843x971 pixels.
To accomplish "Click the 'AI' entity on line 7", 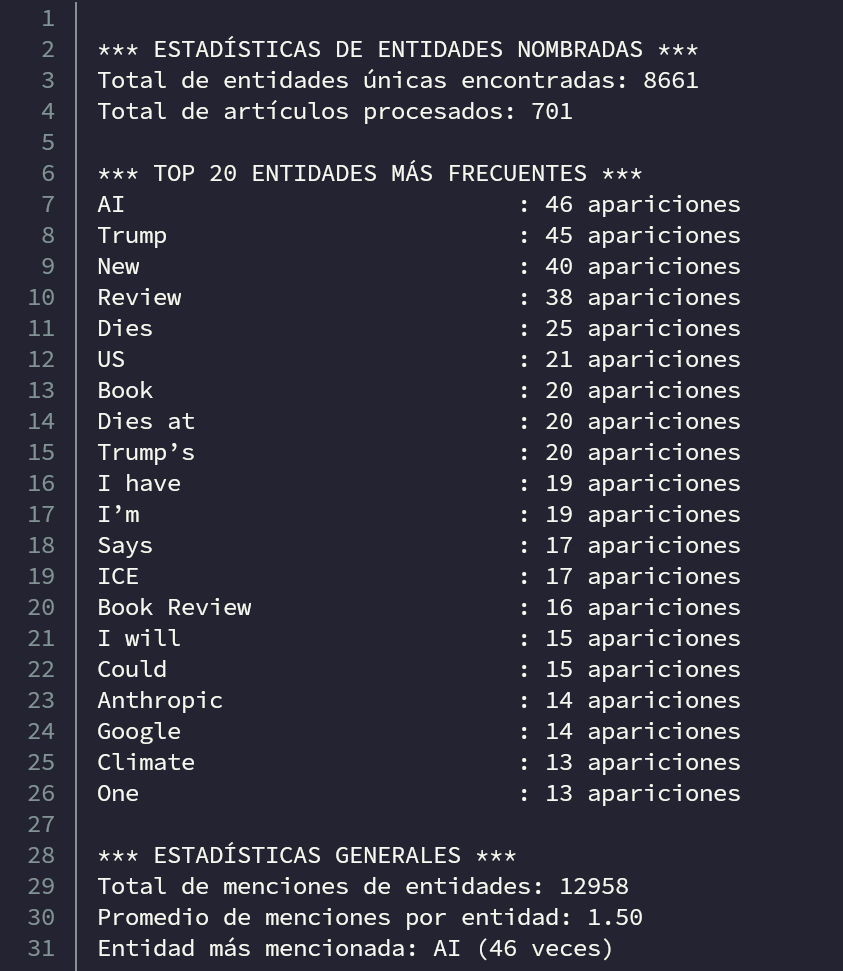I will point(111,204).
